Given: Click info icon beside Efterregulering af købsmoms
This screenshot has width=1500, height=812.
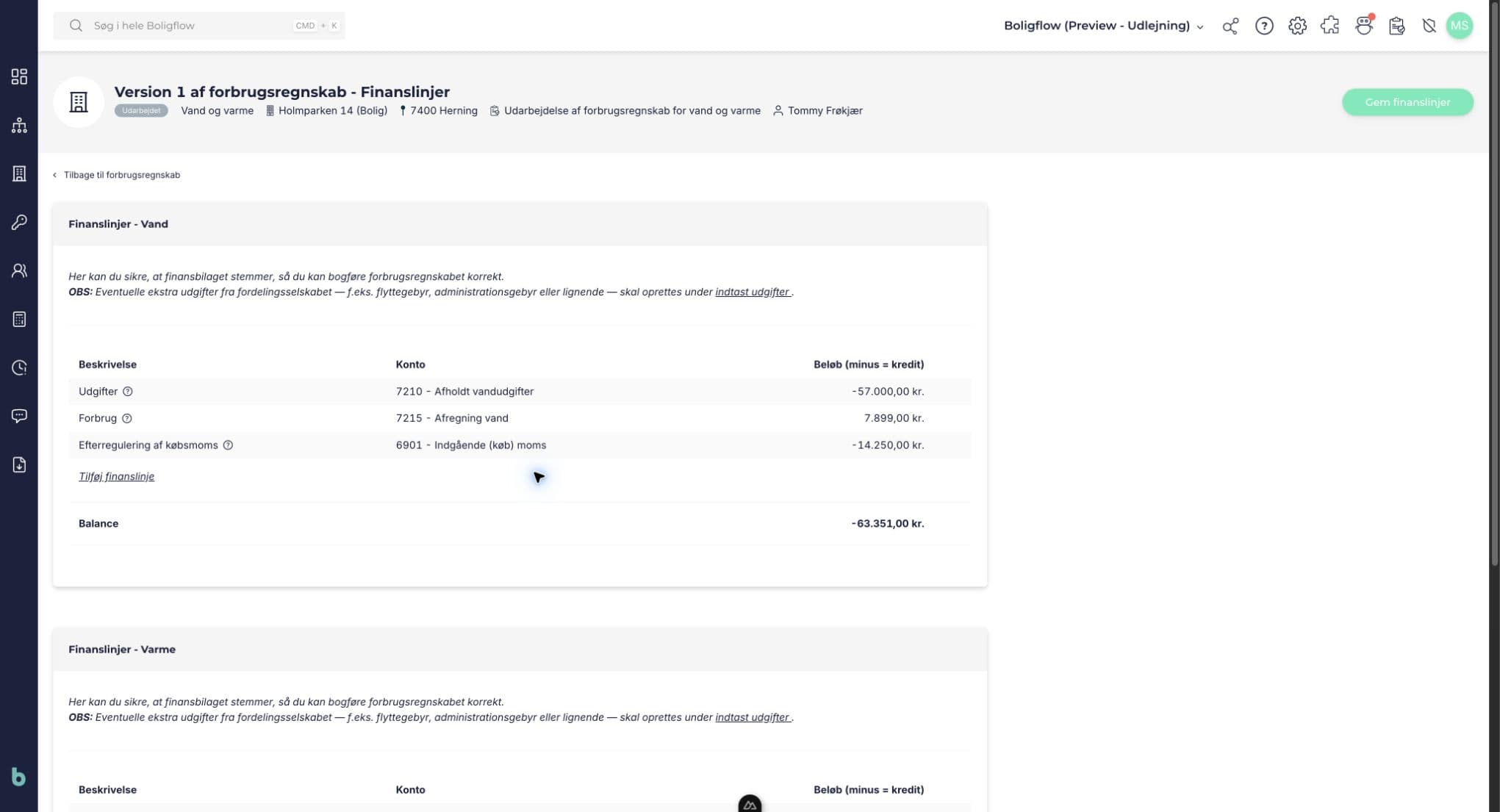Looking at the screenshot, I should tap(228, 445).
